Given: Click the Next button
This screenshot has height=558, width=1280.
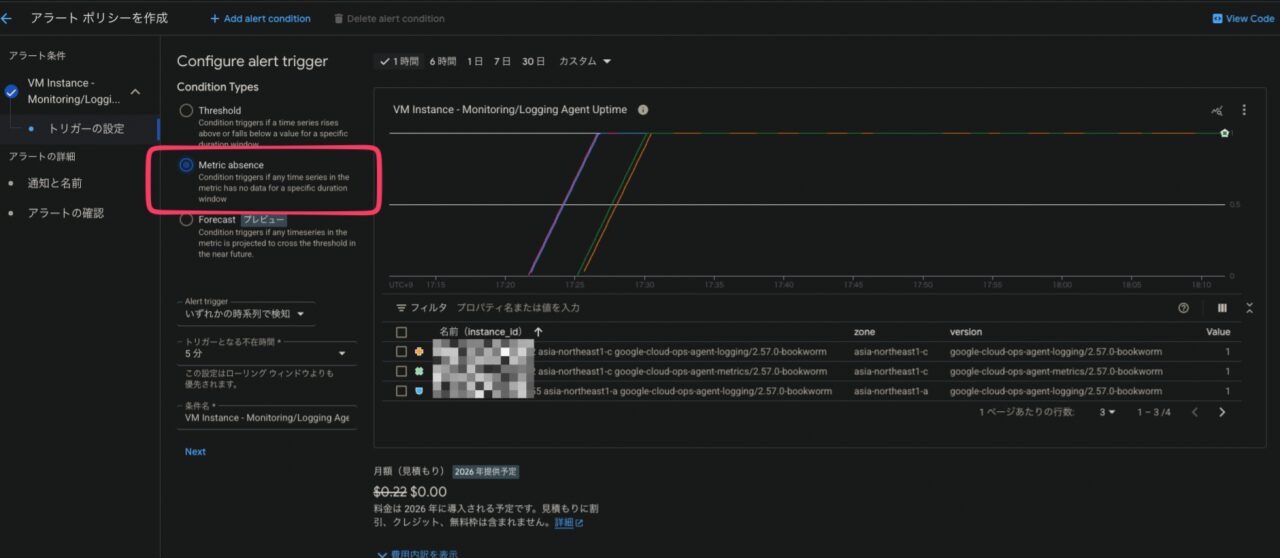Looking at the screenshot, I should pyautogui.click(x=195, y=451).
